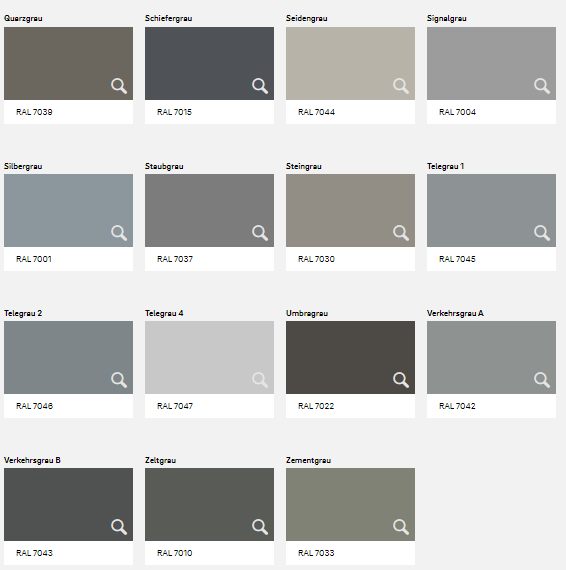Screen dimensions: 566x570
Task: Enlarge Silbergrau via its magnifier icon
Action: [x=119, y=233]
